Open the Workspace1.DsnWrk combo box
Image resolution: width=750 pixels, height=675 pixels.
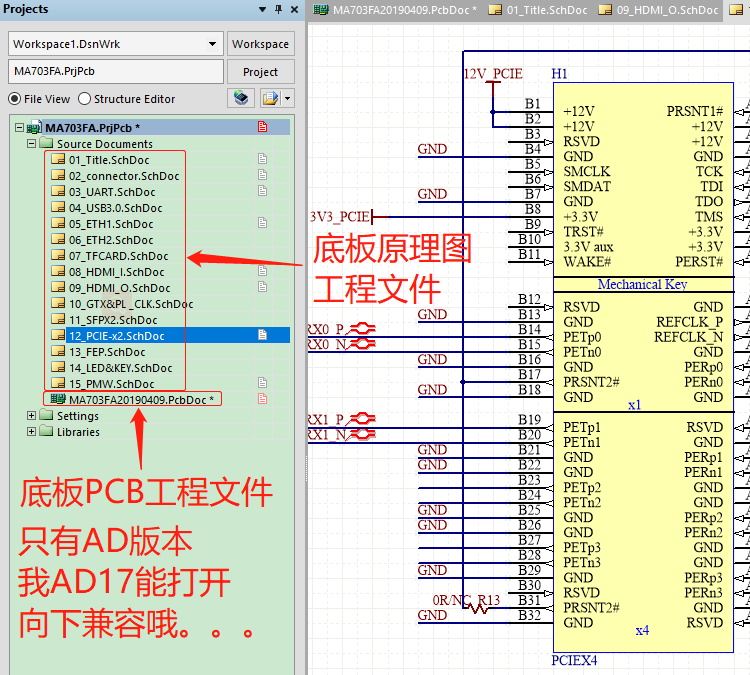[116, 44]
